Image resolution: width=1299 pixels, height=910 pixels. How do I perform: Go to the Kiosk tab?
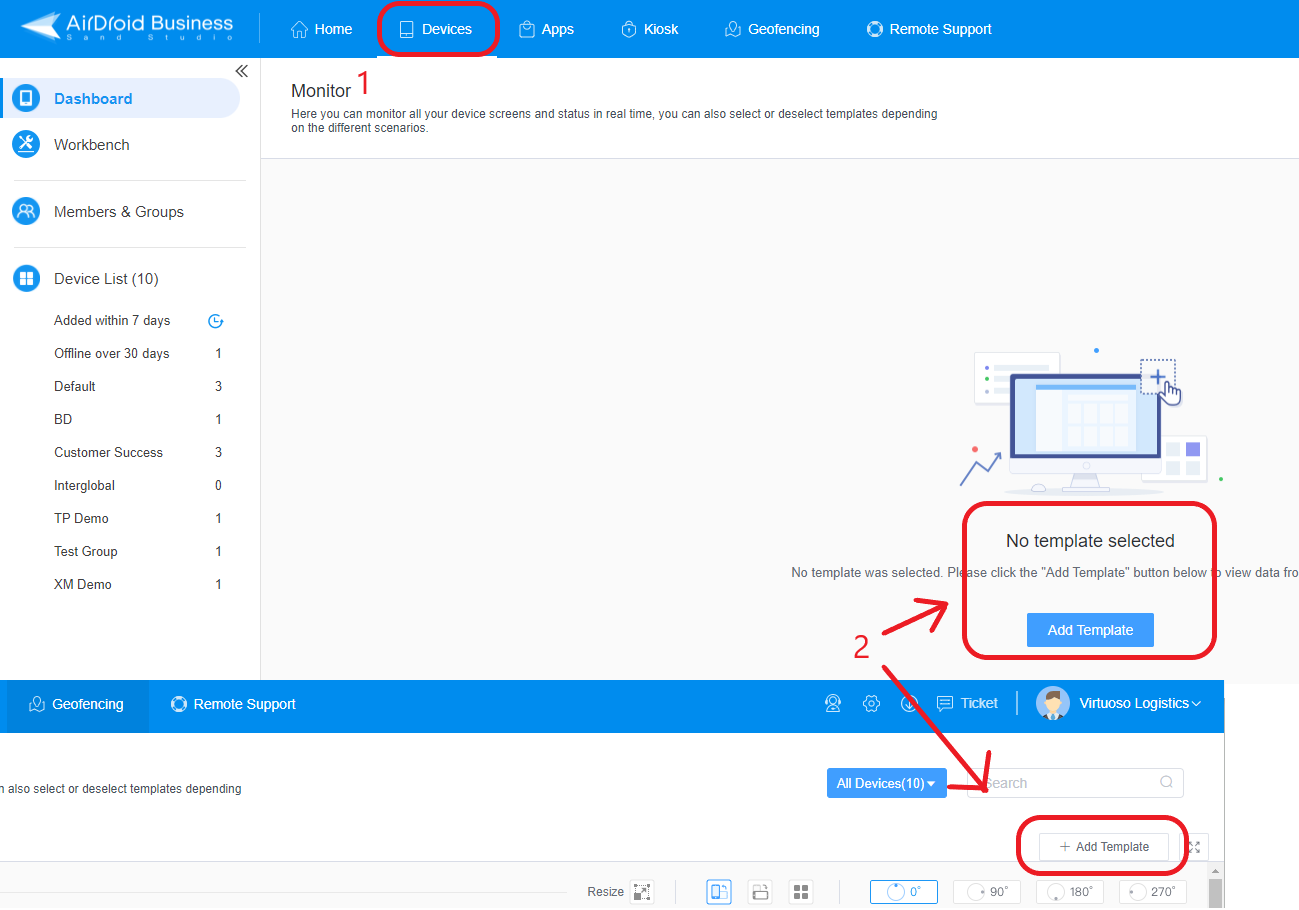(650, 29)
